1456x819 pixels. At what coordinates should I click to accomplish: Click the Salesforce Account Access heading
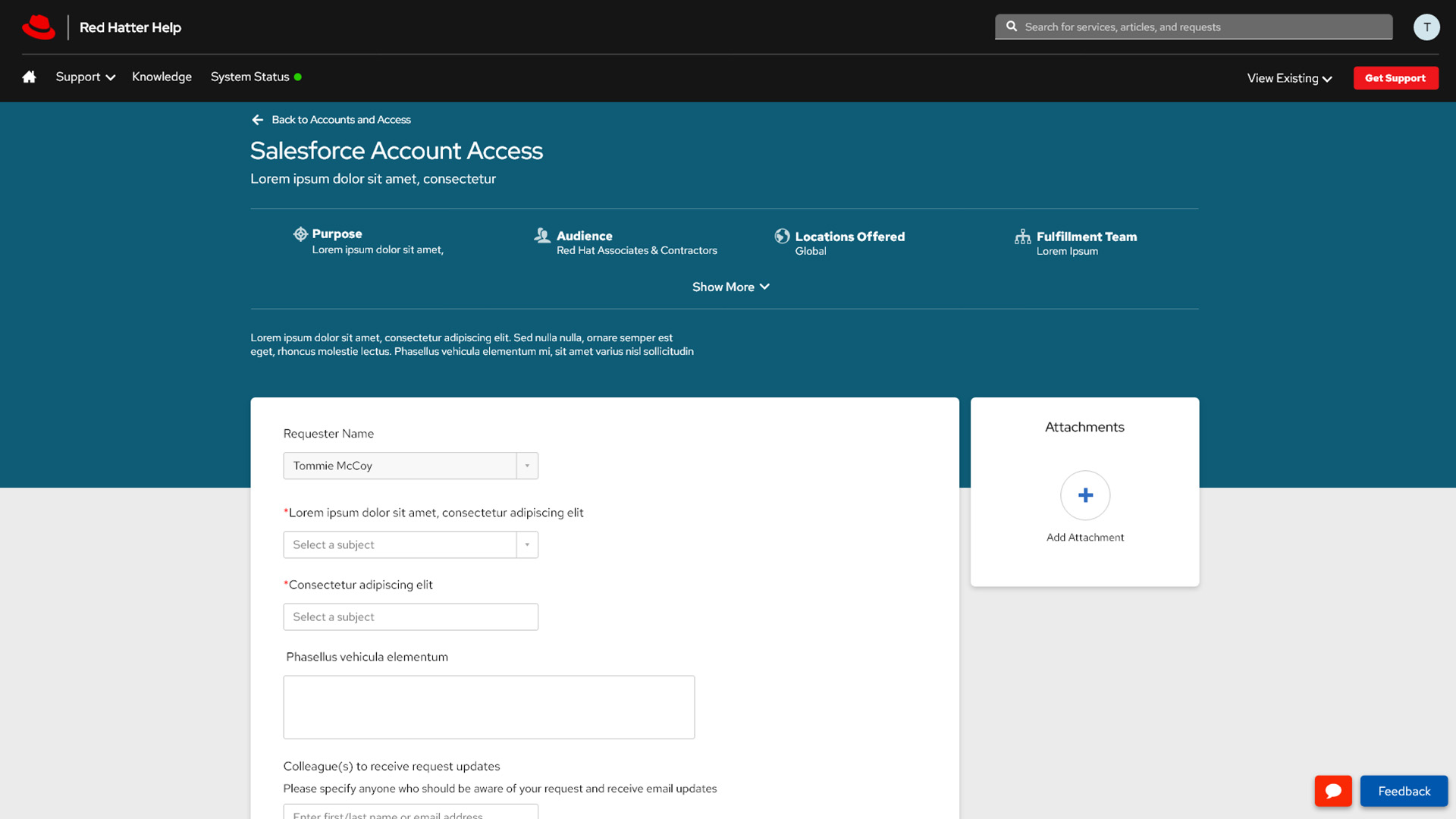coord(397,150)
